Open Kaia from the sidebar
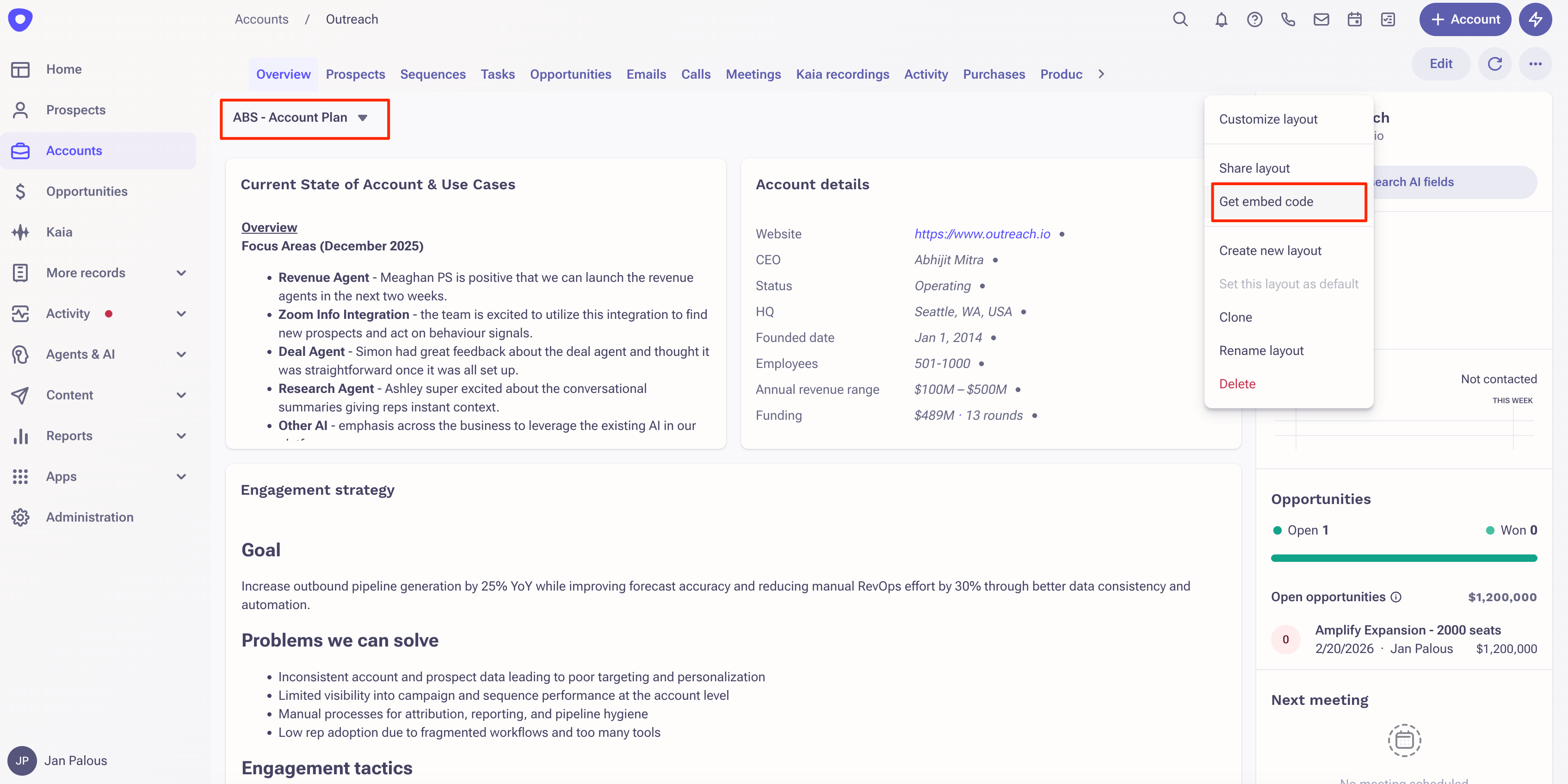The image size is (1568, 784). [59, 232]
